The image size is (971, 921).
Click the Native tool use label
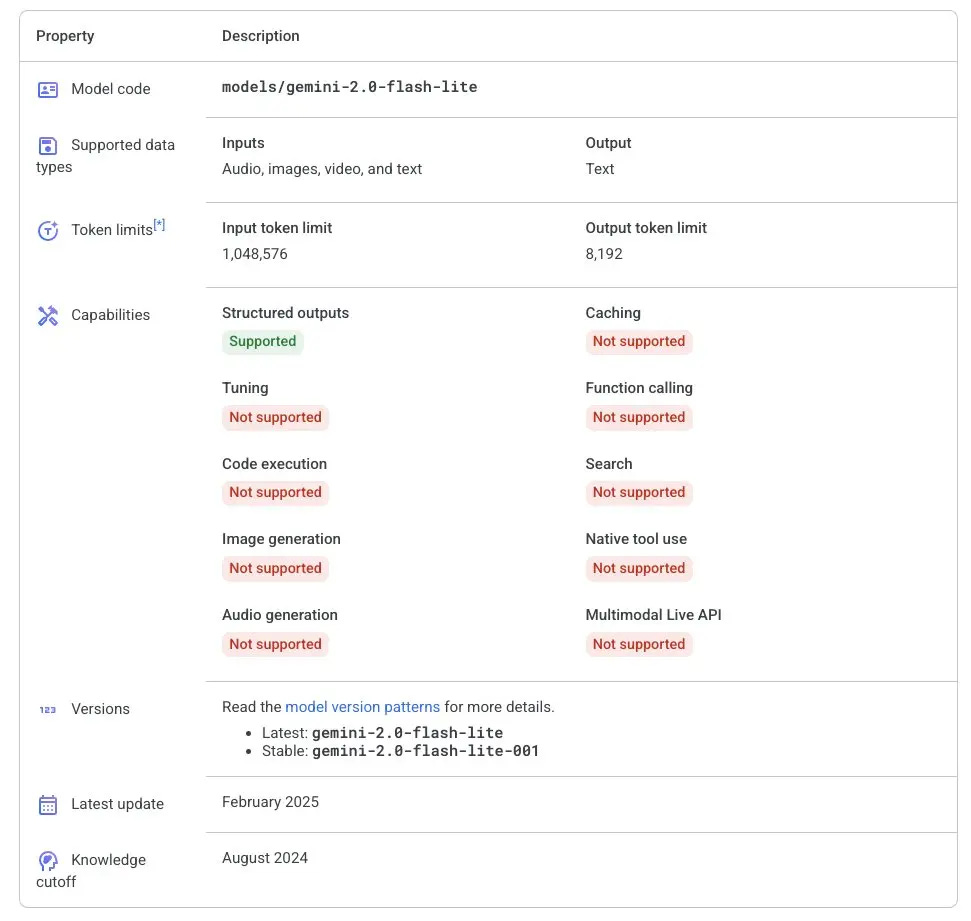pyautogui.click(x=636, y=539)
